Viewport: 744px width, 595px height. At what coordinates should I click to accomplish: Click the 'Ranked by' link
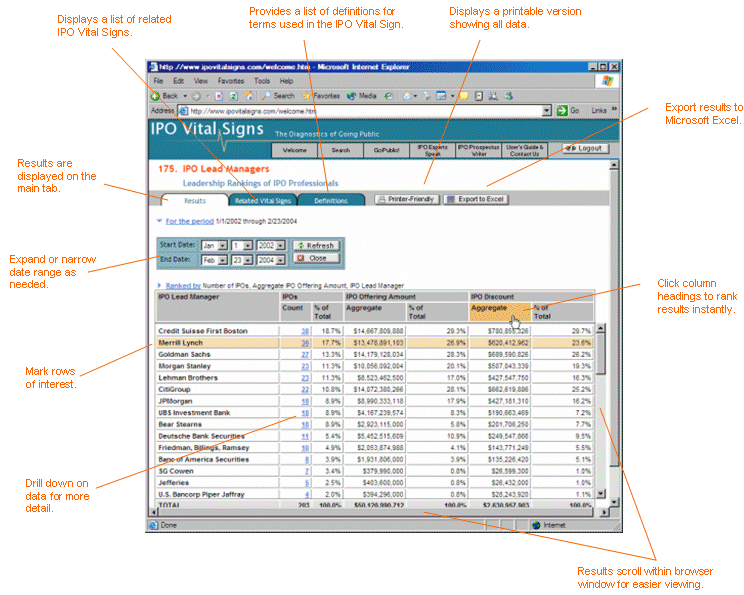coord(183,286)
